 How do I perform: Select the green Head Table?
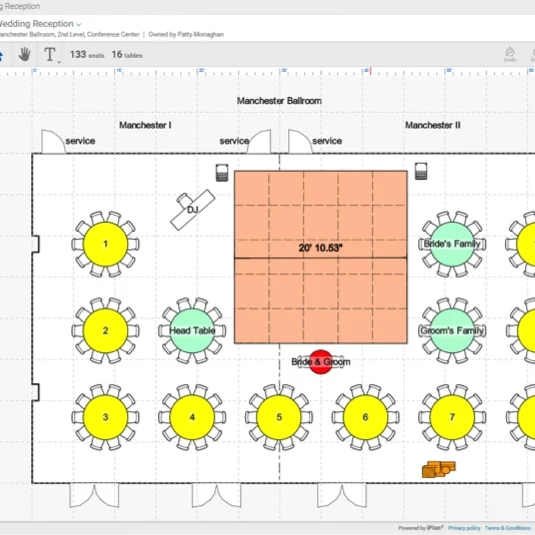coord(192,331)
